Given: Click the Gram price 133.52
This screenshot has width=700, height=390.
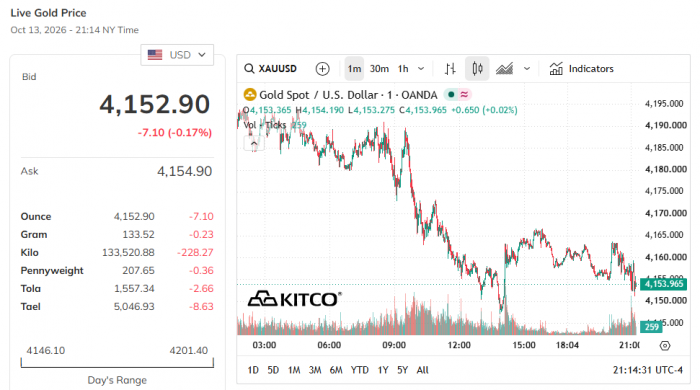Looking at the screenshot, I should point(138,235).
